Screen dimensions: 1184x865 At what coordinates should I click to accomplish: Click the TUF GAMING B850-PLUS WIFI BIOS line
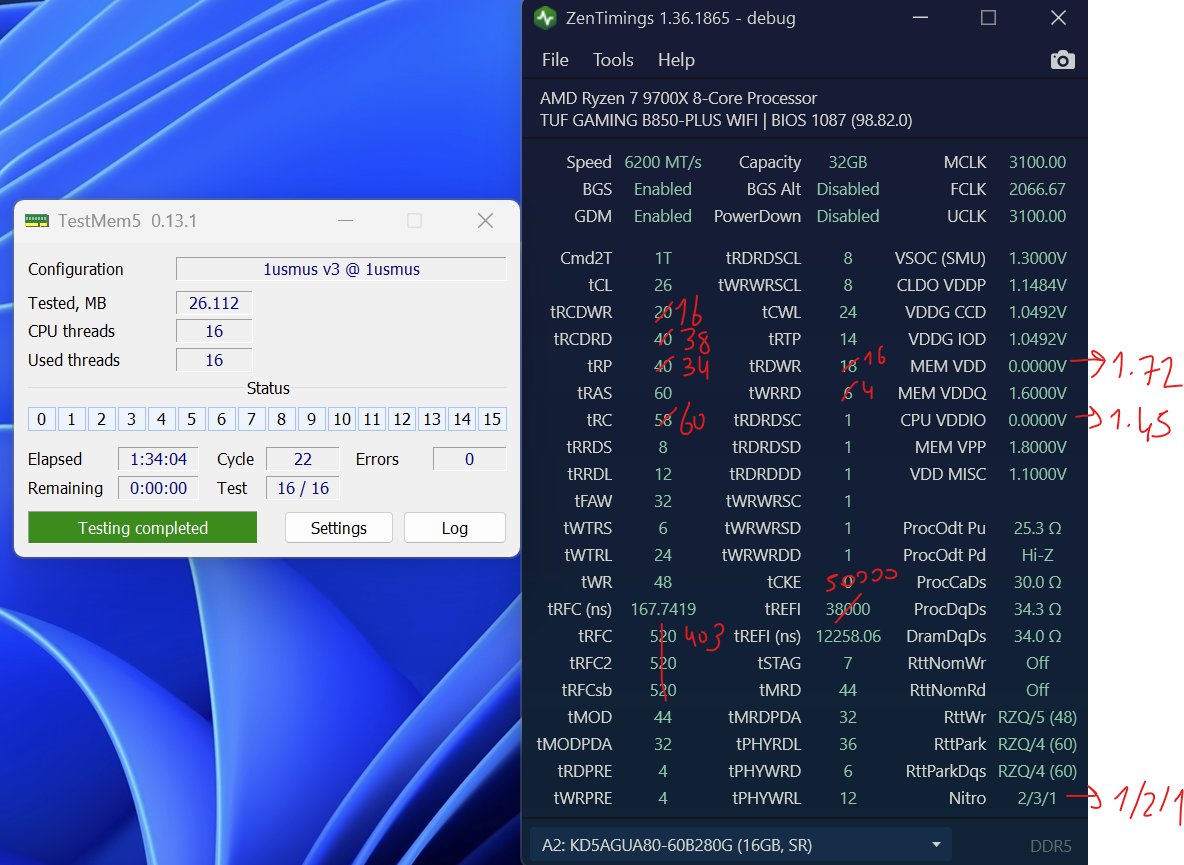[726, 120]
